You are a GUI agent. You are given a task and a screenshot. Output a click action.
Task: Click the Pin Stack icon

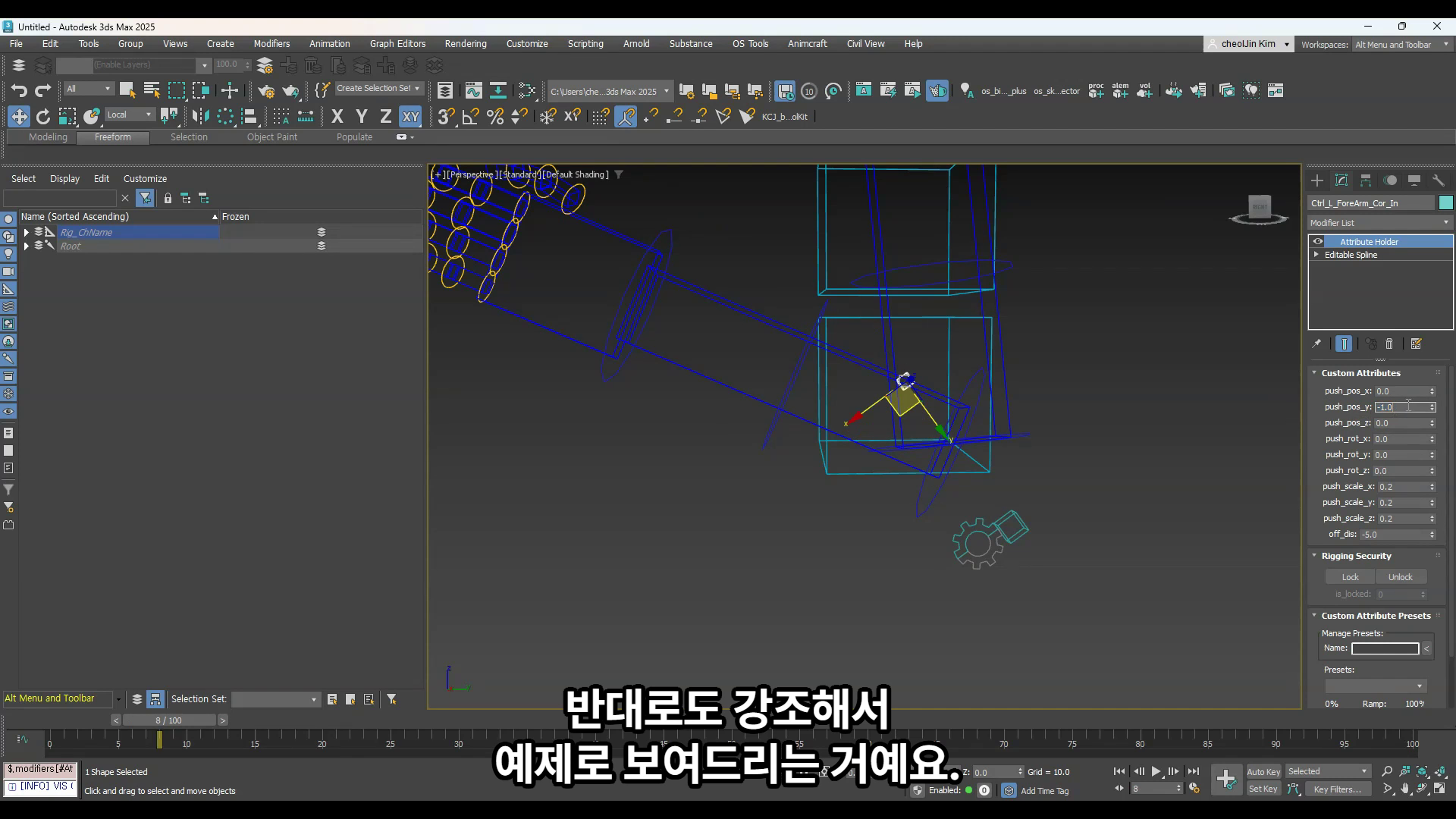coord(1316,344)
